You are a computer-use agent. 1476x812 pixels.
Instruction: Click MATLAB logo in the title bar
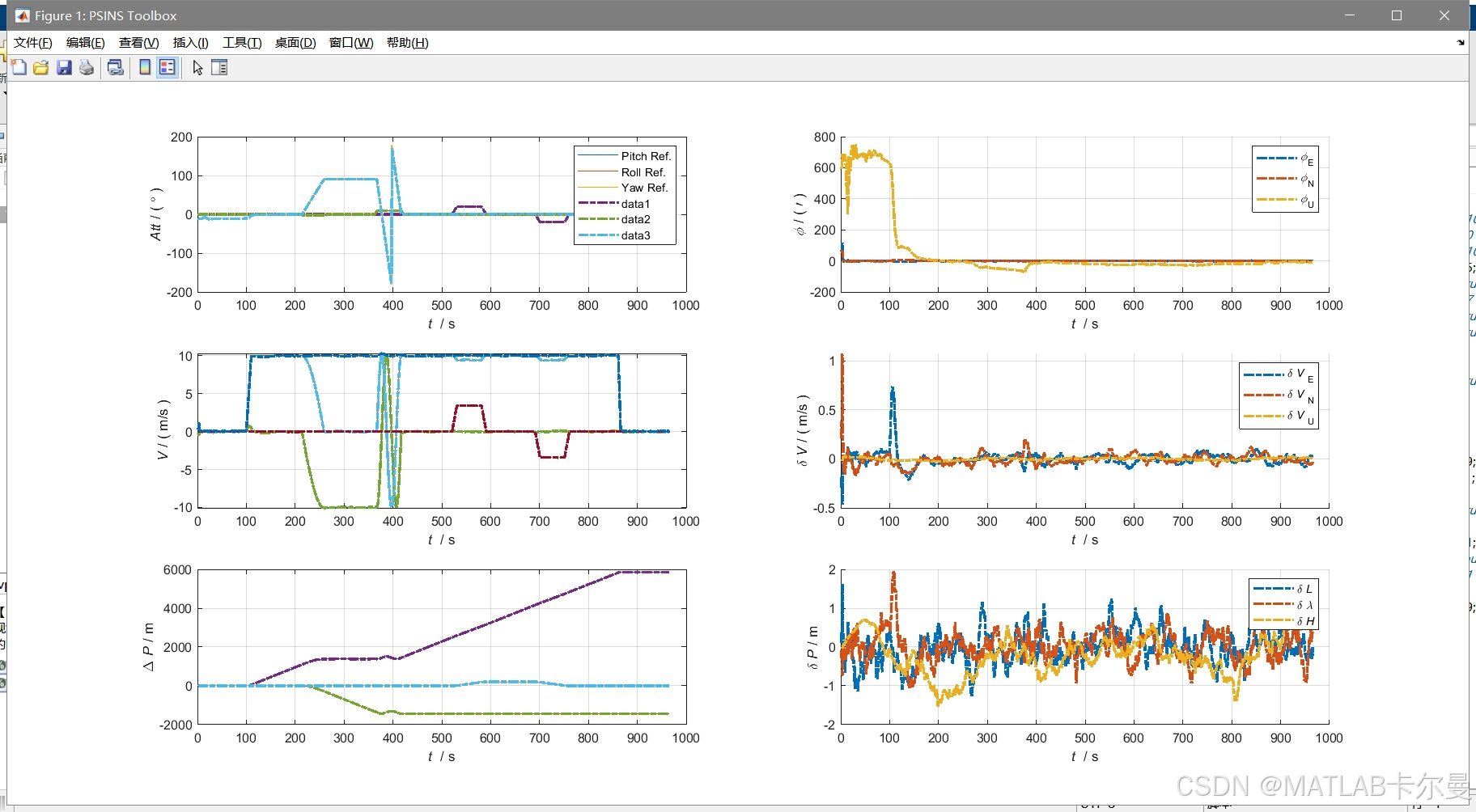pos(22,15)
